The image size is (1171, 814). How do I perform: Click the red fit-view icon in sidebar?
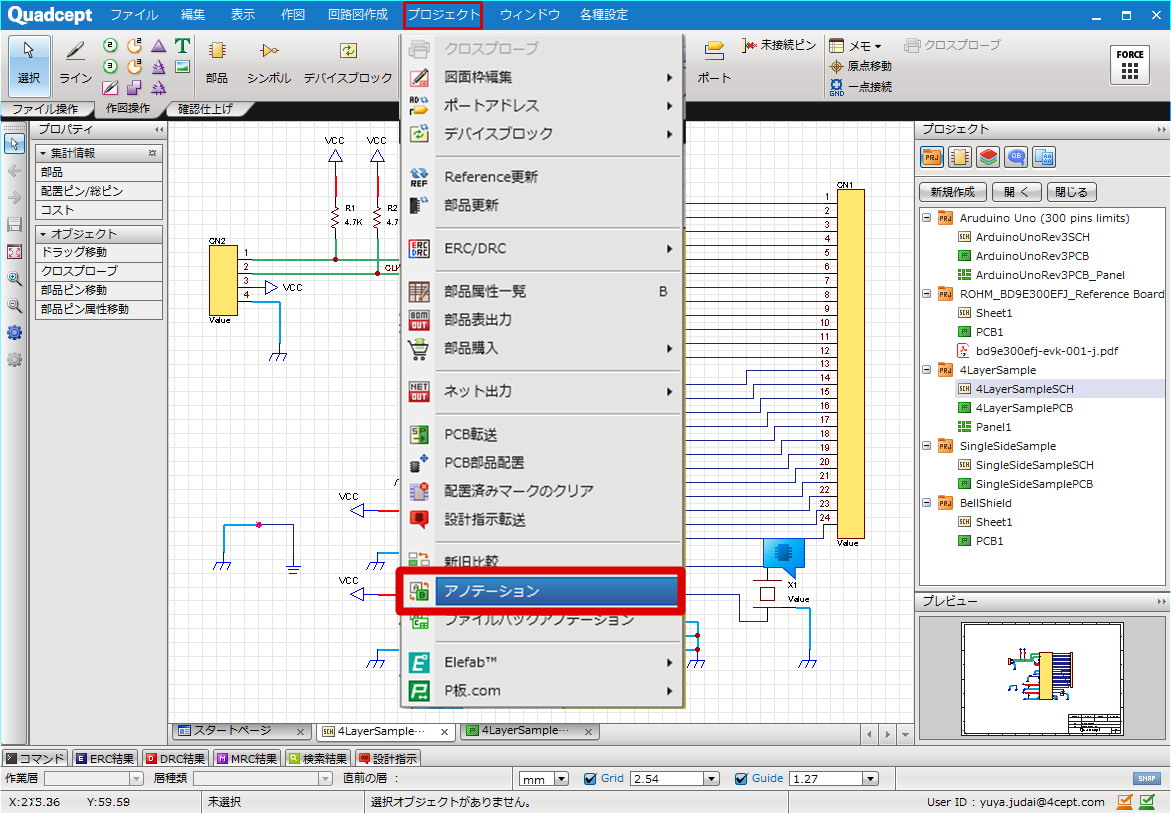click(x=14, y=252)
